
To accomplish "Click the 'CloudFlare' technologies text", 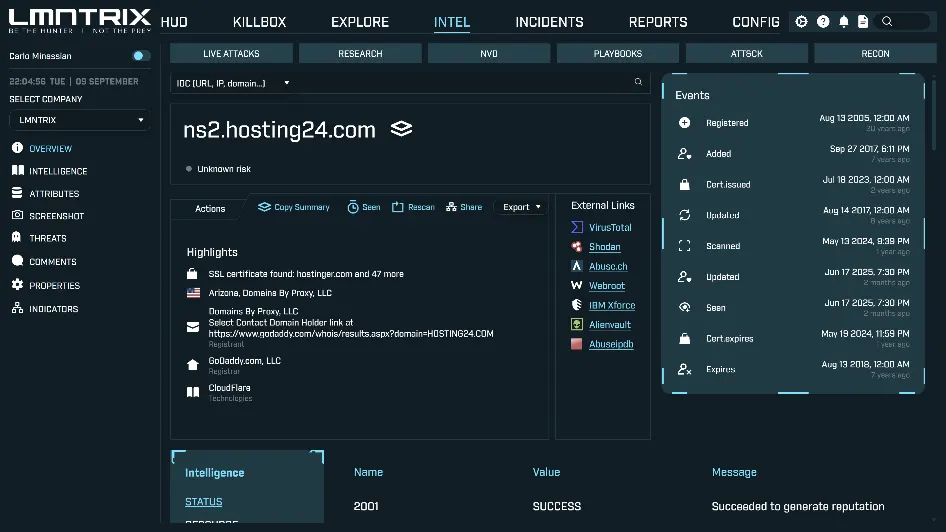I will click(229, 388).
